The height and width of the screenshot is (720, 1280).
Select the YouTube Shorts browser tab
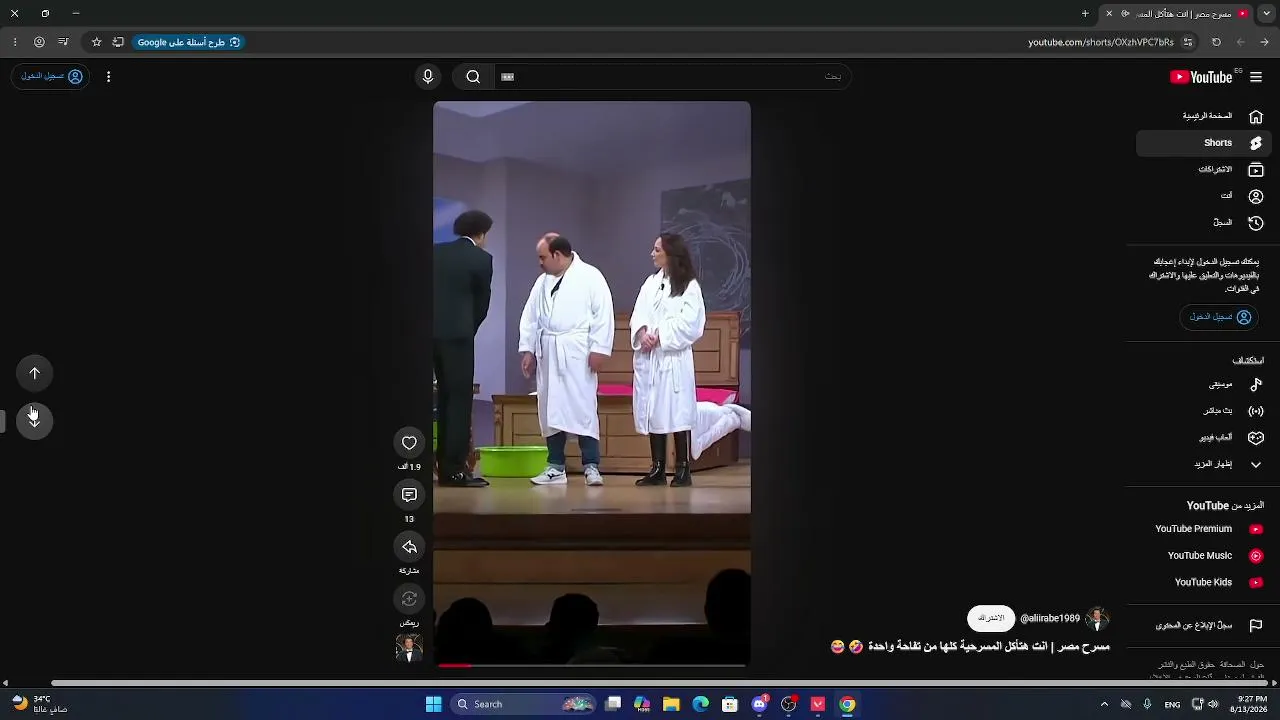coord(1176,14)
